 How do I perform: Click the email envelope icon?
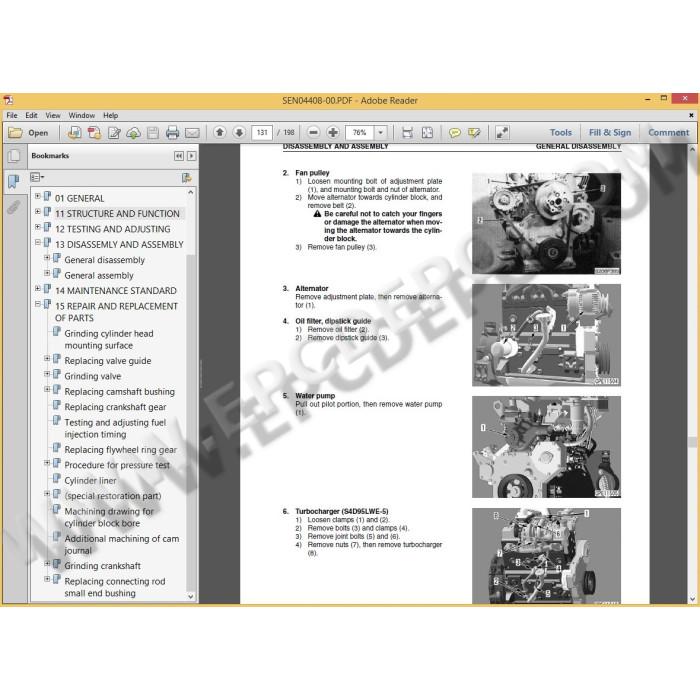click(192, 133)
